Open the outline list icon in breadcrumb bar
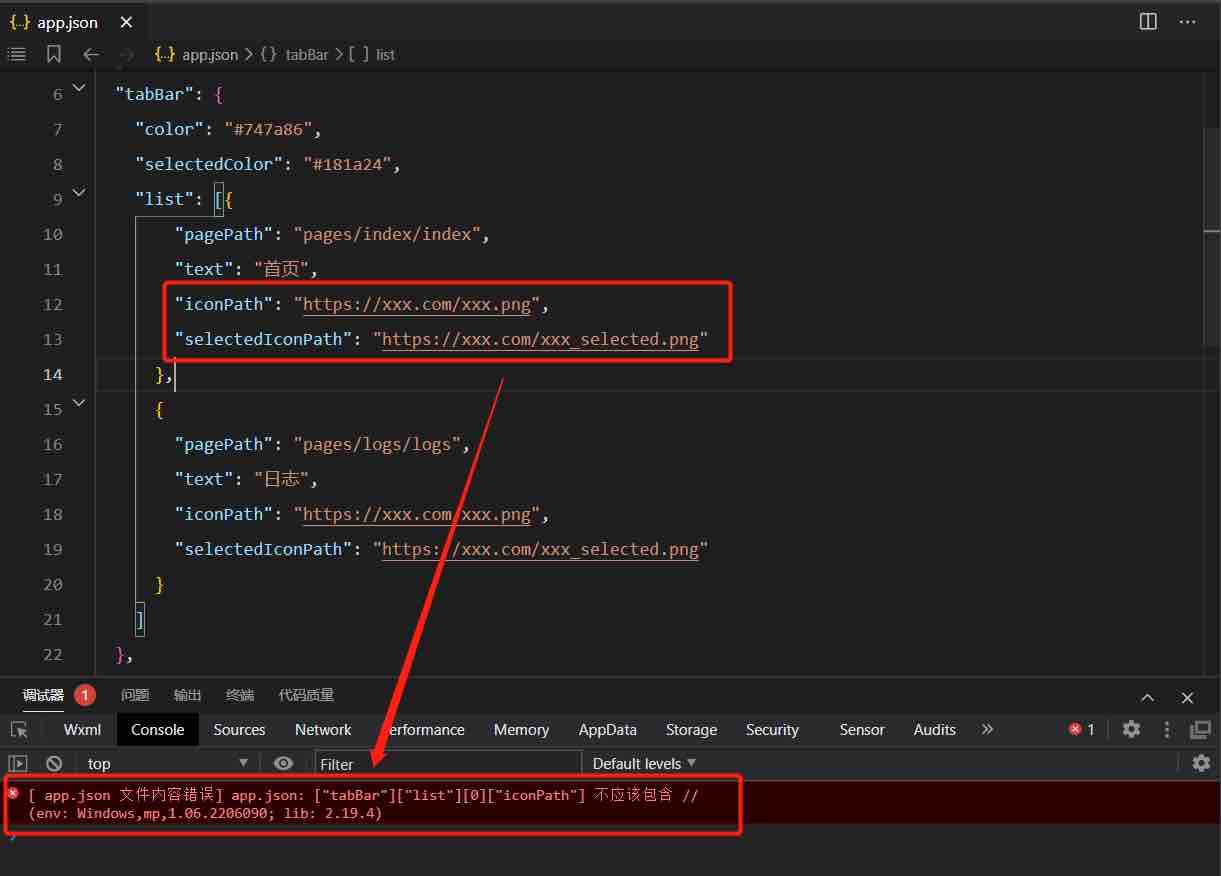This screenshot has height=876, width=1221. tap(17, 54)
